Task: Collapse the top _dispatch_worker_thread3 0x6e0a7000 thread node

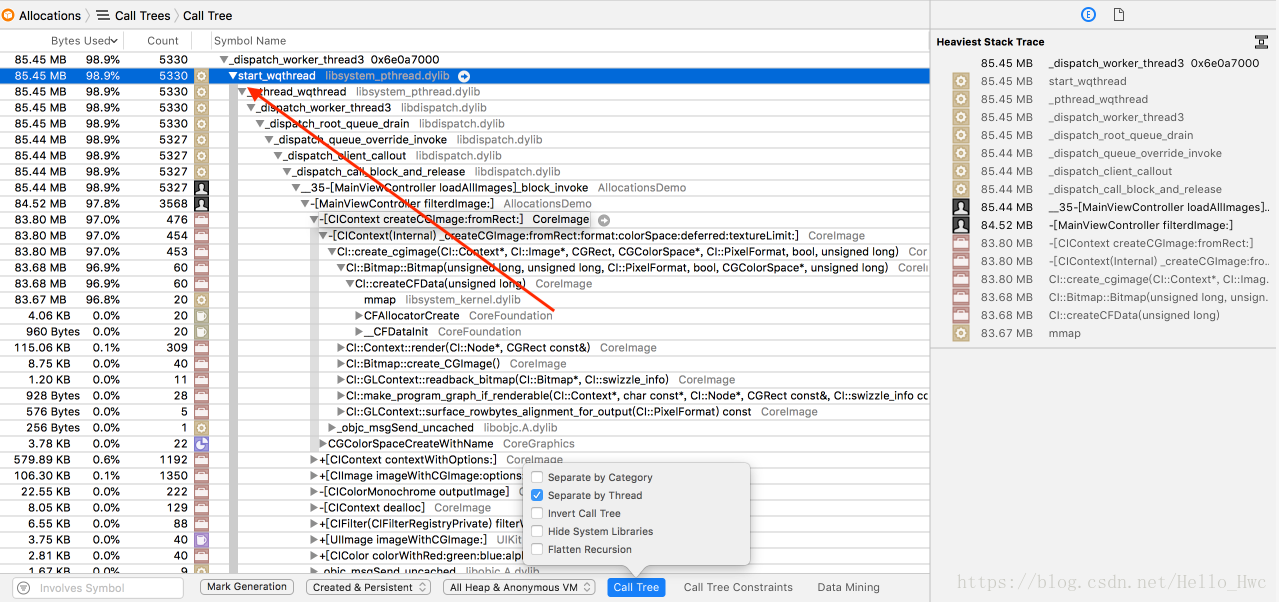Action: [x=223, y=60]
